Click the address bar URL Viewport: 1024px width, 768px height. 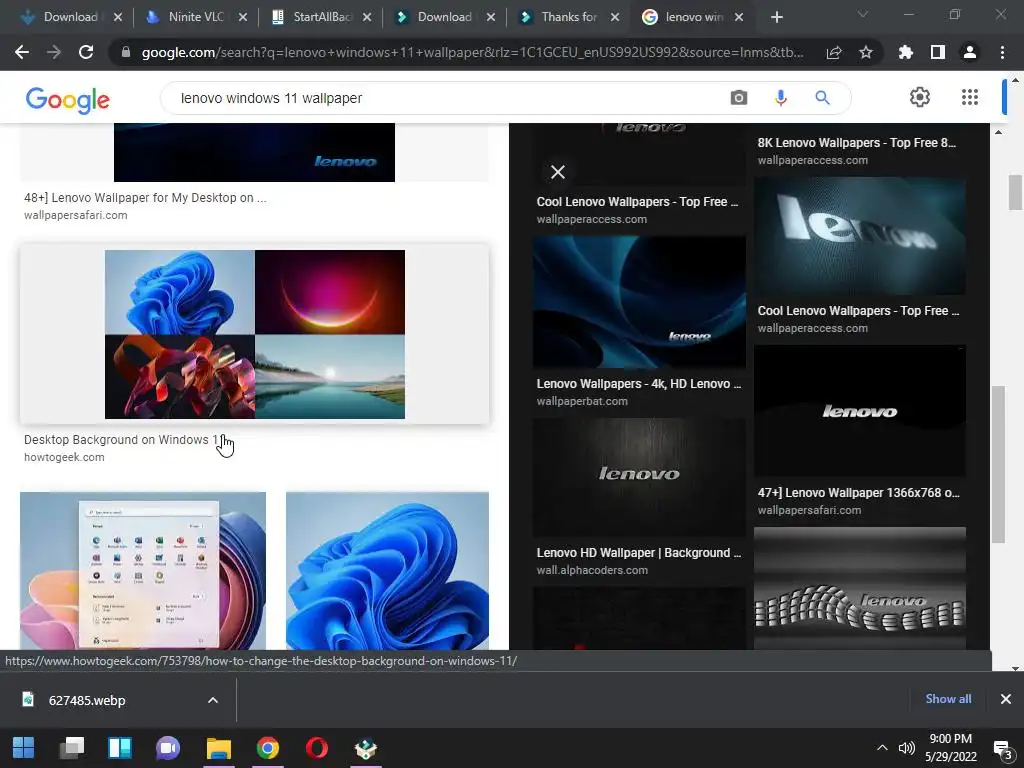coord(472,52)
